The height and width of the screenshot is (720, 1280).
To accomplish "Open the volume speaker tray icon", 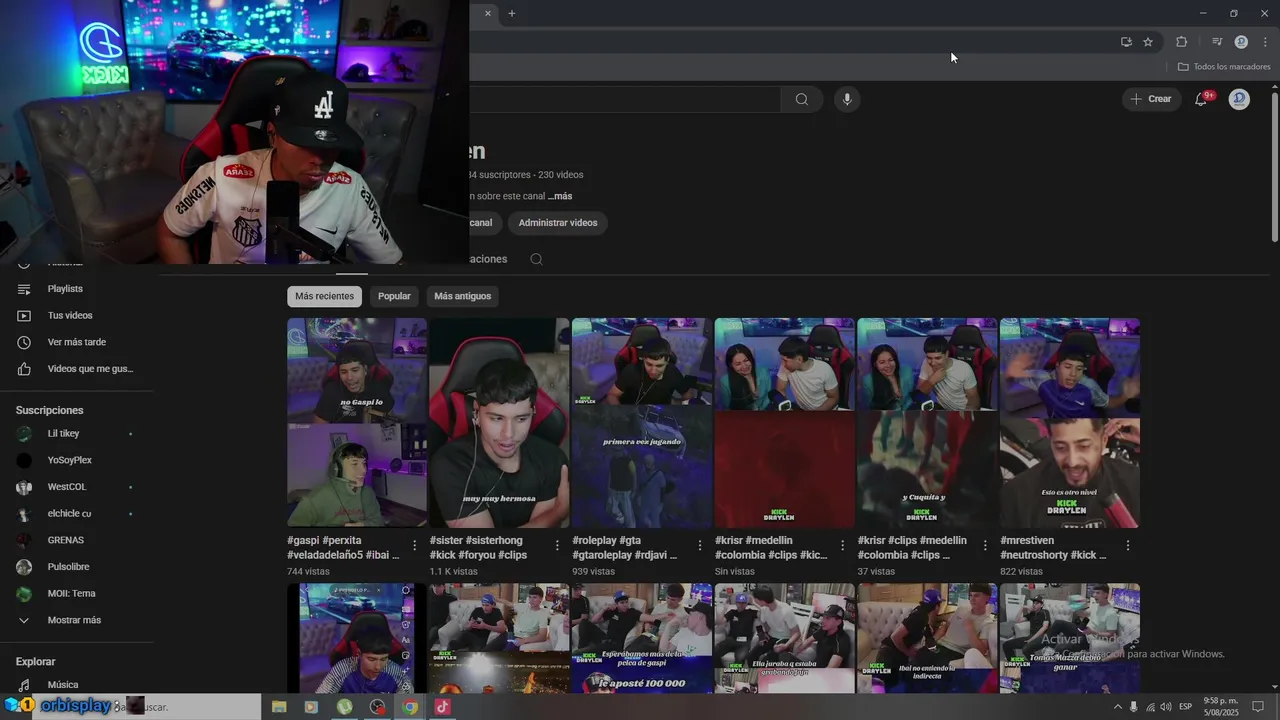I will [1166, 707].
